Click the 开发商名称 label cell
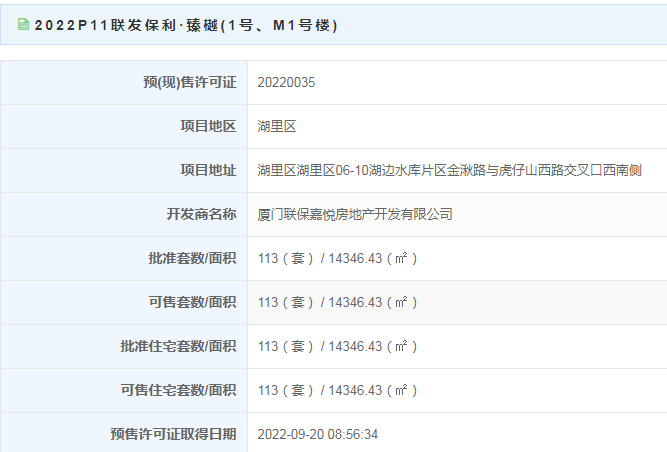The height and width of the screenshot is (452, 667). (124, 214)
